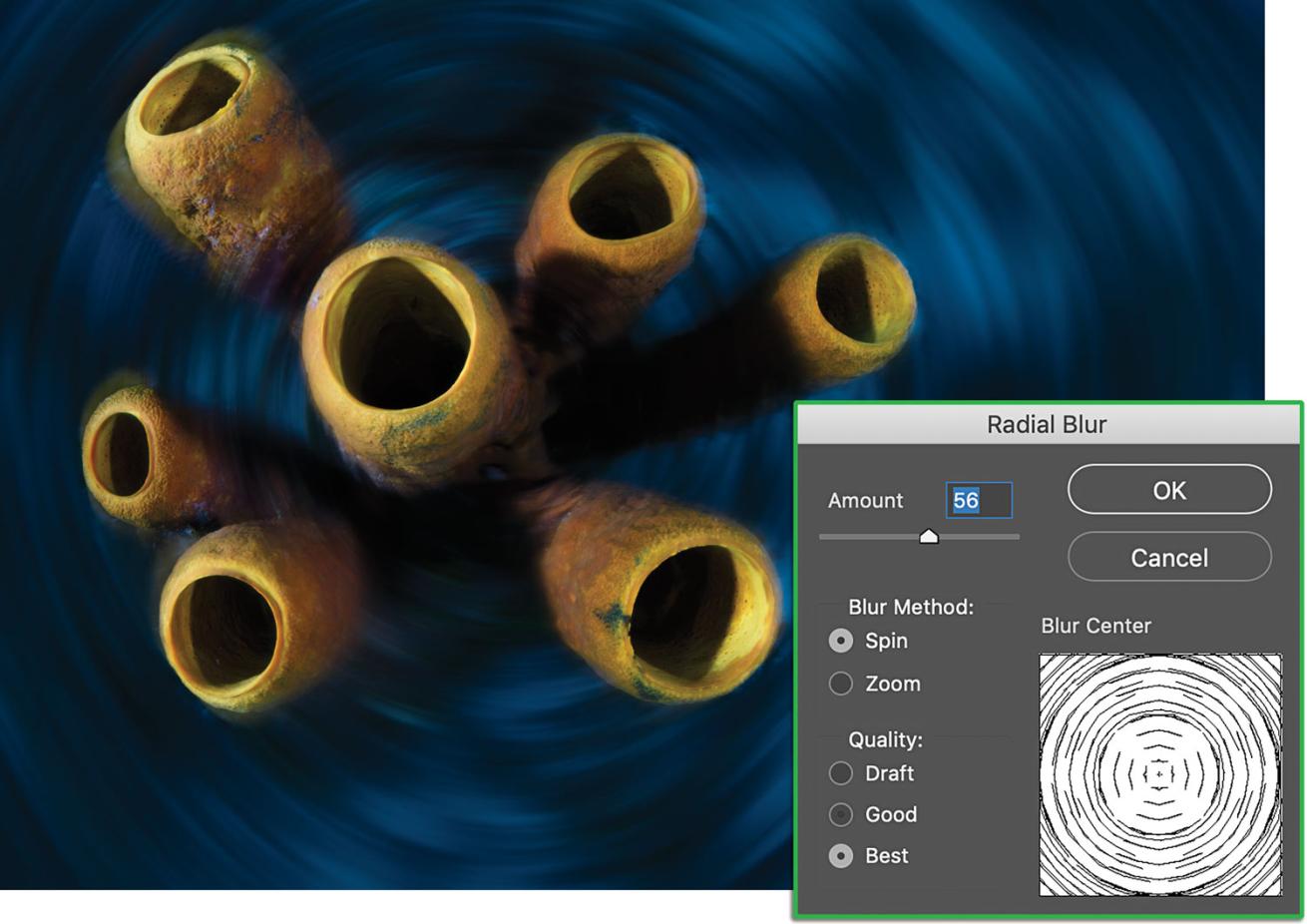Click the Amount value field showing 56

tap(978, 500)
